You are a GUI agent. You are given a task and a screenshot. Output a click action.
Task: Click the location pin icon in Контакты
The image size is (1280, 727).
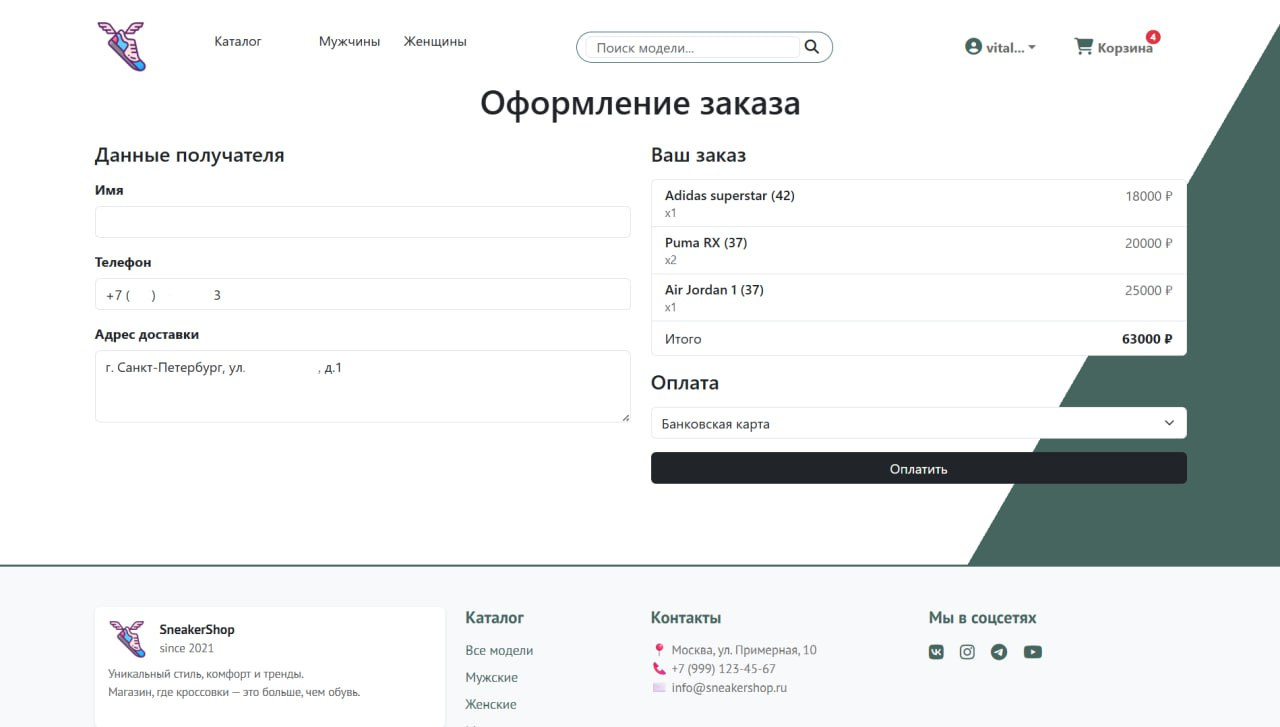coord(659,650)
